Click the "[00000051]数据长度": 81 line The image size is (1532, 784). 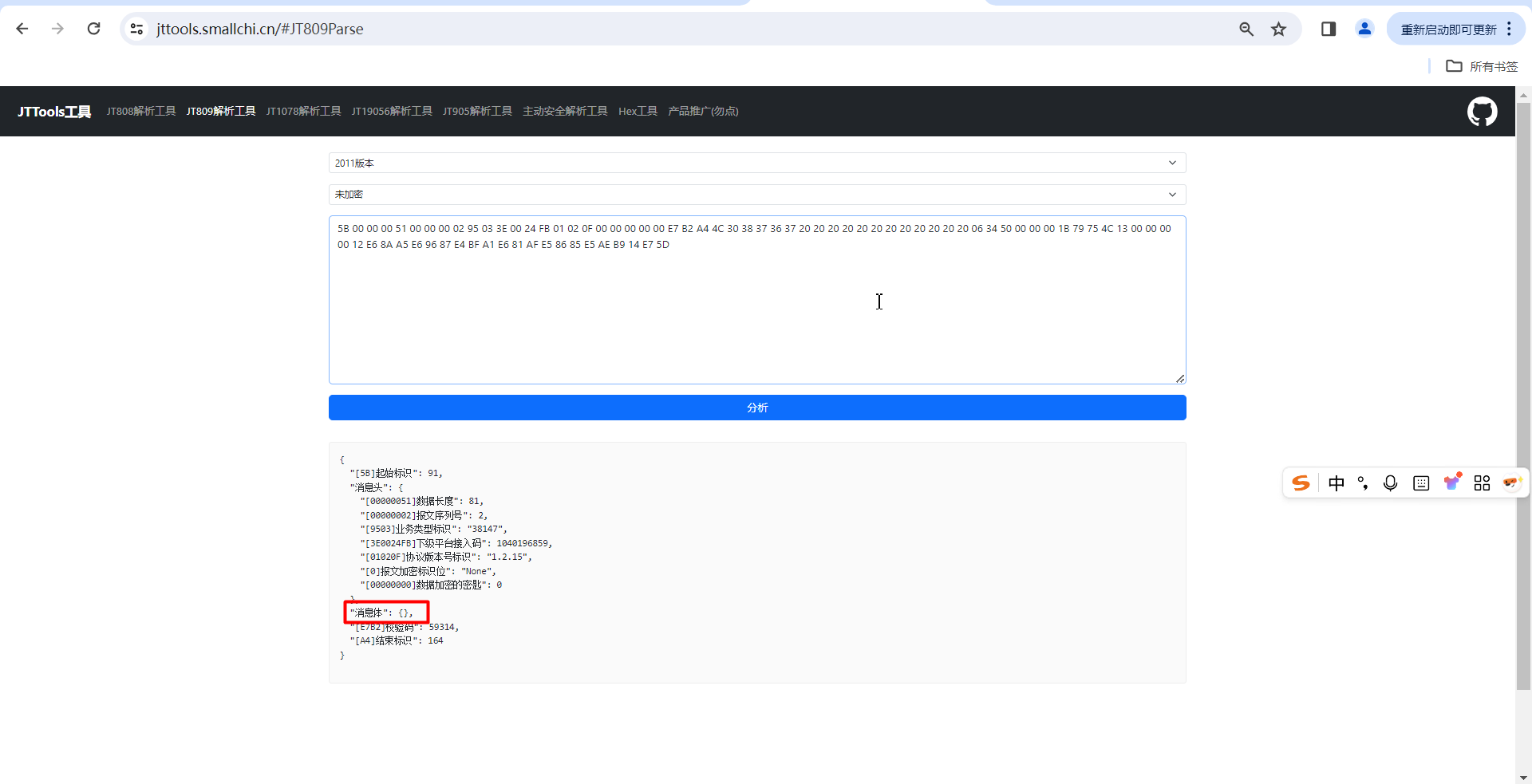pyautogui.click(x=422, y=501)
